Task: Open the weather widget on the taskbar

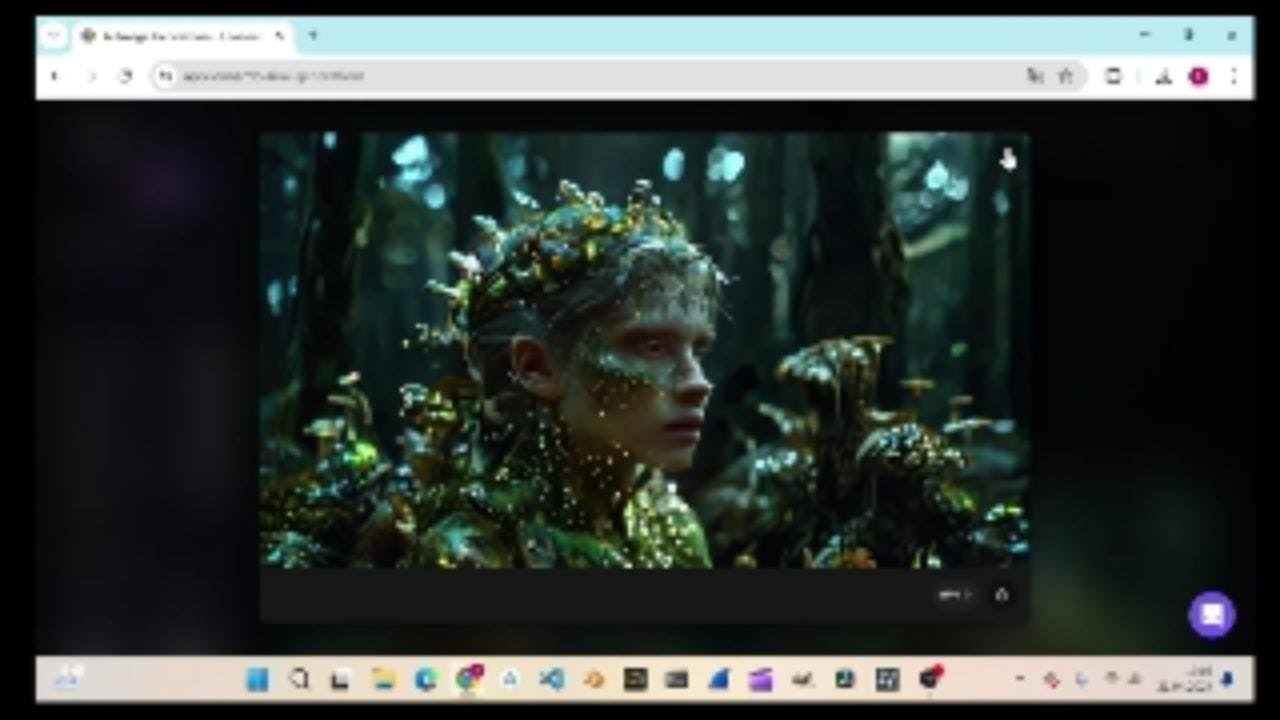Action: click(x=68, y=678)
